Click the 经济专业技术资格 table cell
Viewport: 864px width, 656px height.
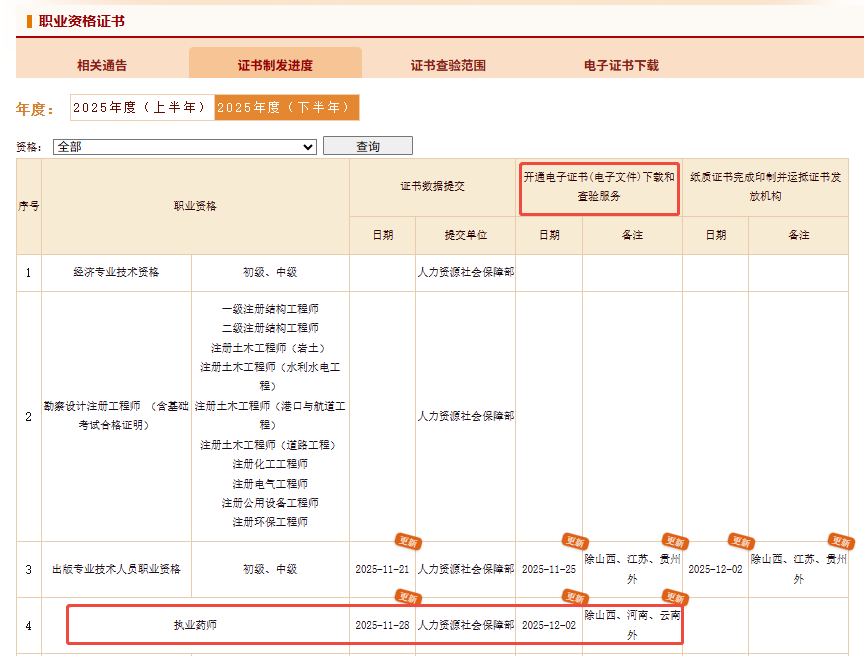[116, 272]
